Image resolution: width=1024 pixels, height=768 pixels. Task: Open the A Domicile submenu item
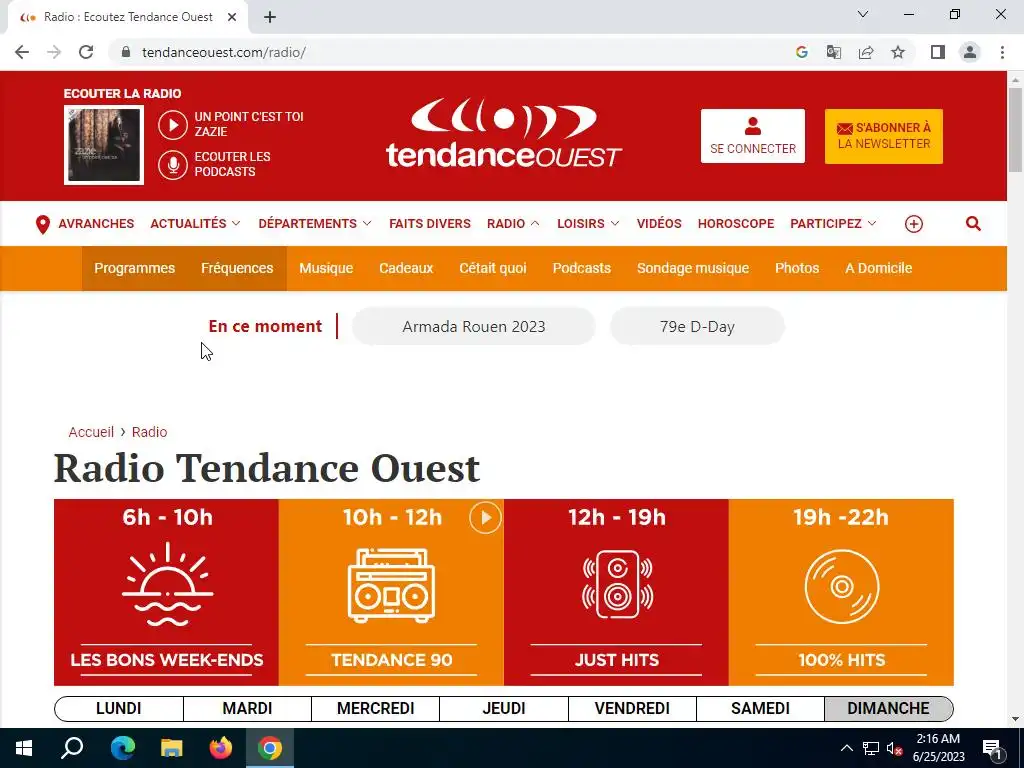[x=878, y=268]
